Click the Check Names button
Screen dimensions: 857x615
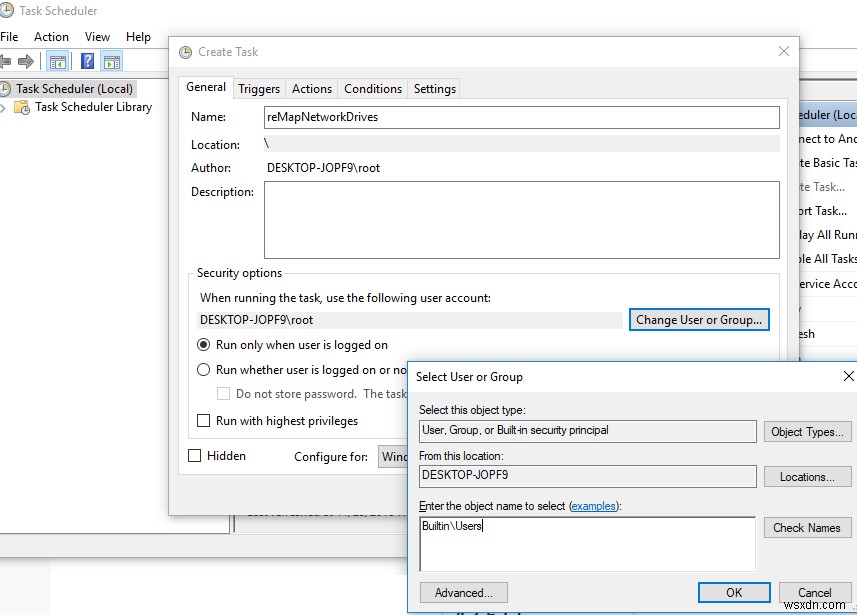pos(807,527)
